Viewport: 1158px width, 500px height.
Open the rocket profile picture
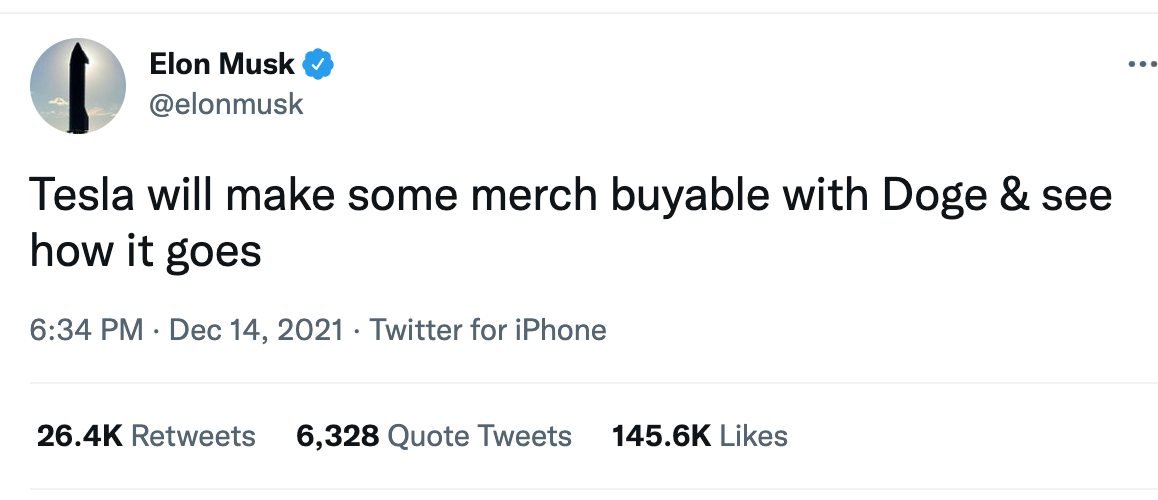click(x=78, y=87)
